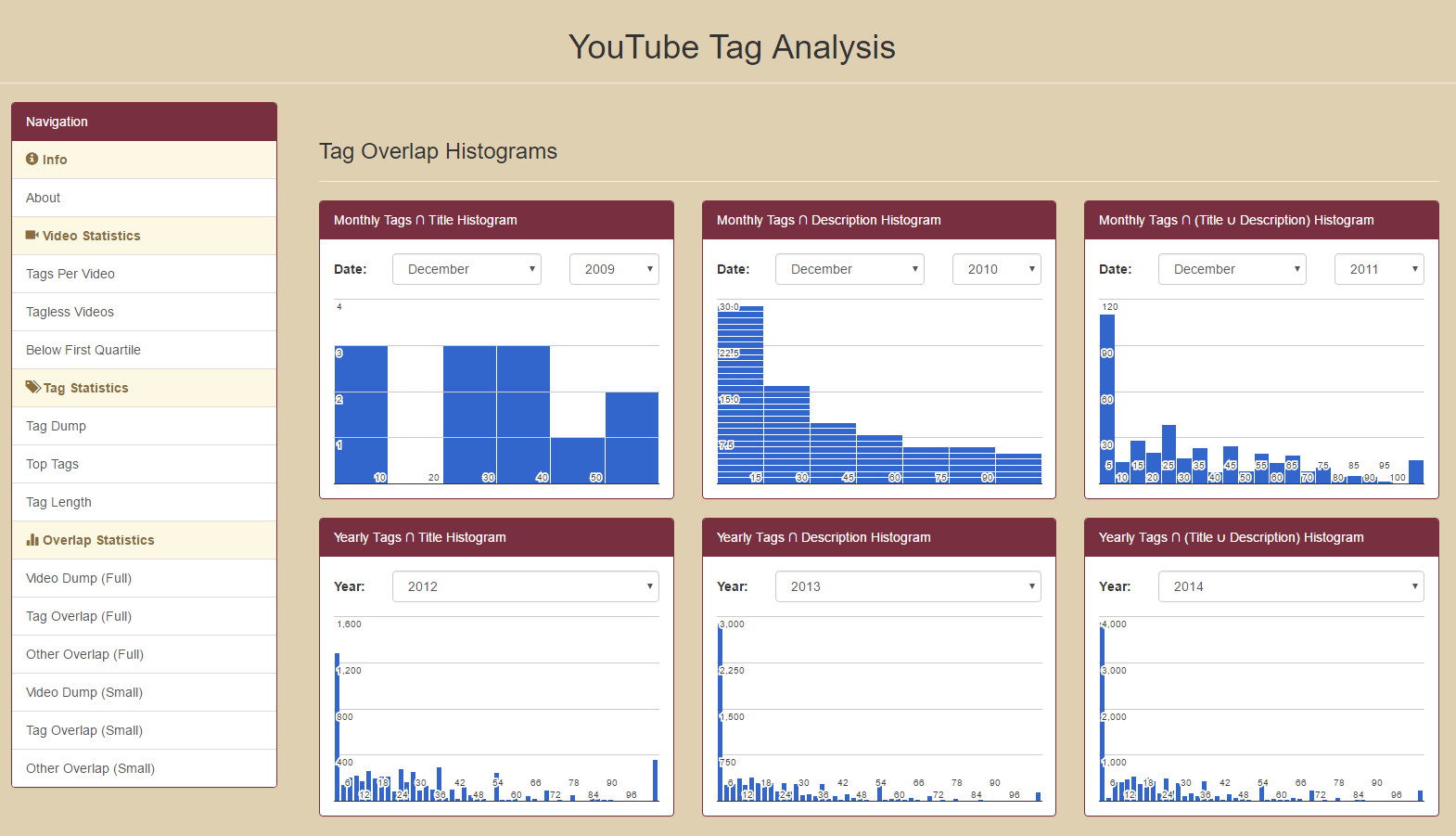Image resolution: width=1456 pixels, height=836 pixels.
Task: Click the first tall bar in 2012 chart
Action: [337, 727]
